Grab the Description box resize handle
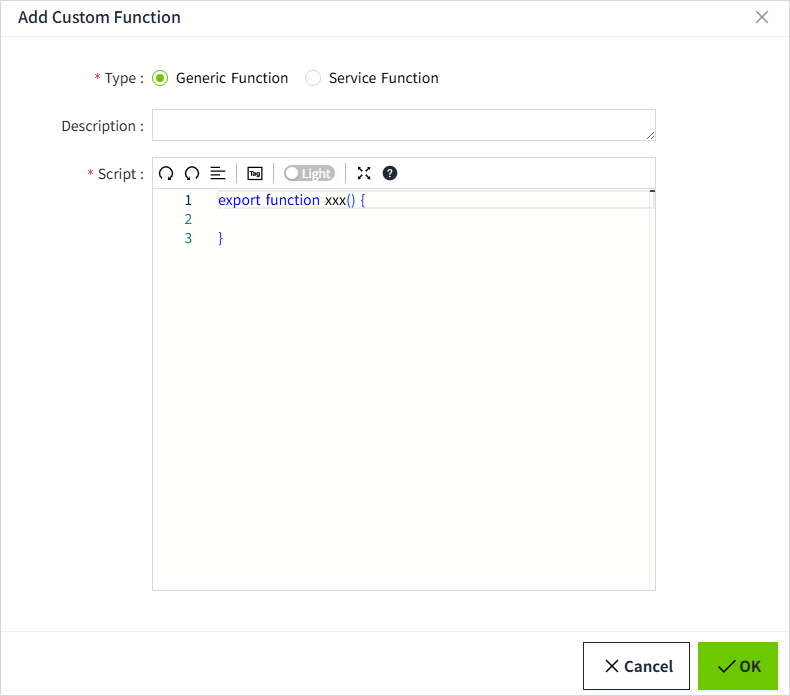The width and height of the screenshot is (790, 696). (x=650, y=135)
